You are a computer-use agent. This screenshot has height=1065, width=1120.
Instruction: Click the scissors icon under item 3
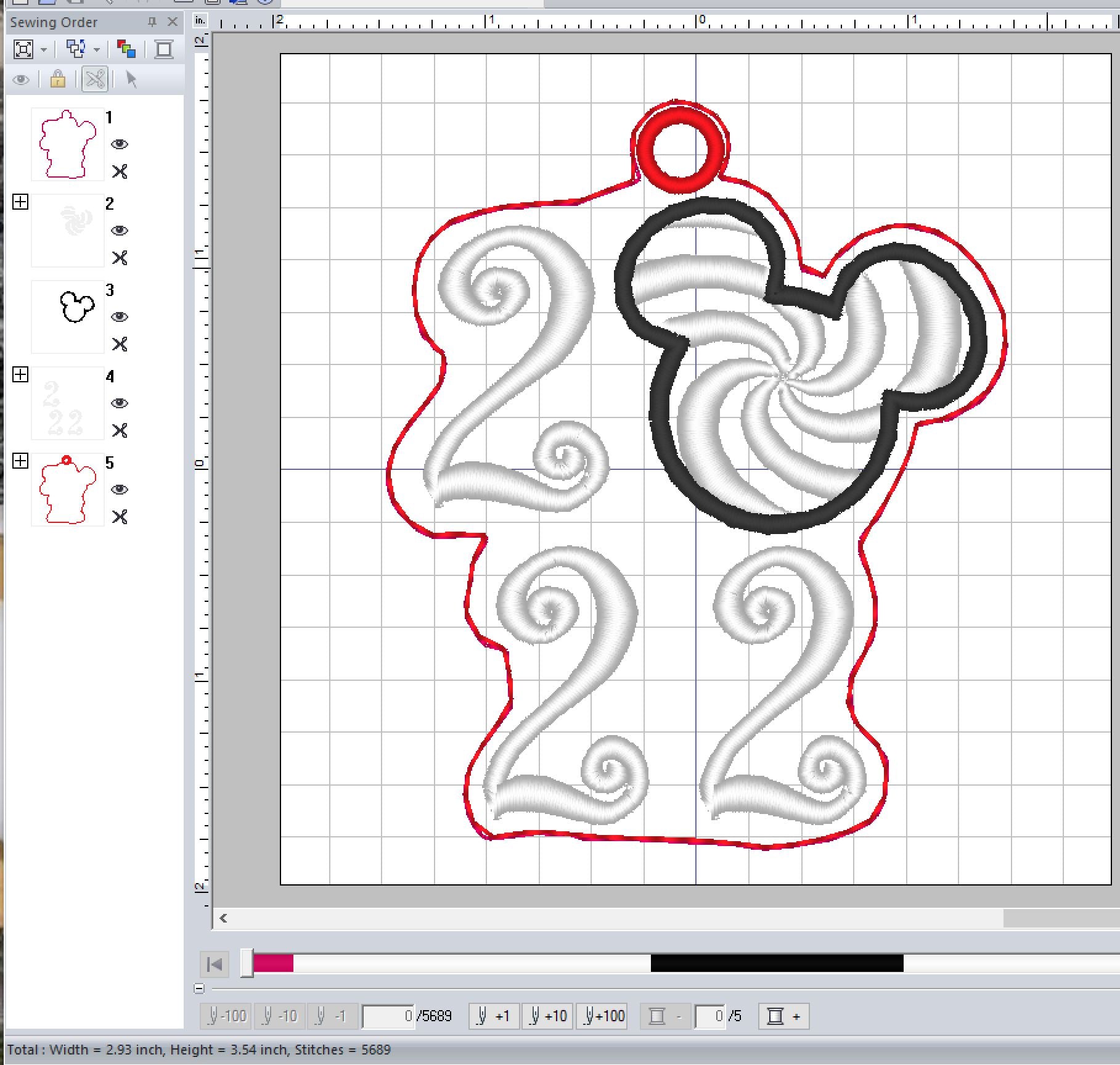pyautogui.click(x=120, y=344)
